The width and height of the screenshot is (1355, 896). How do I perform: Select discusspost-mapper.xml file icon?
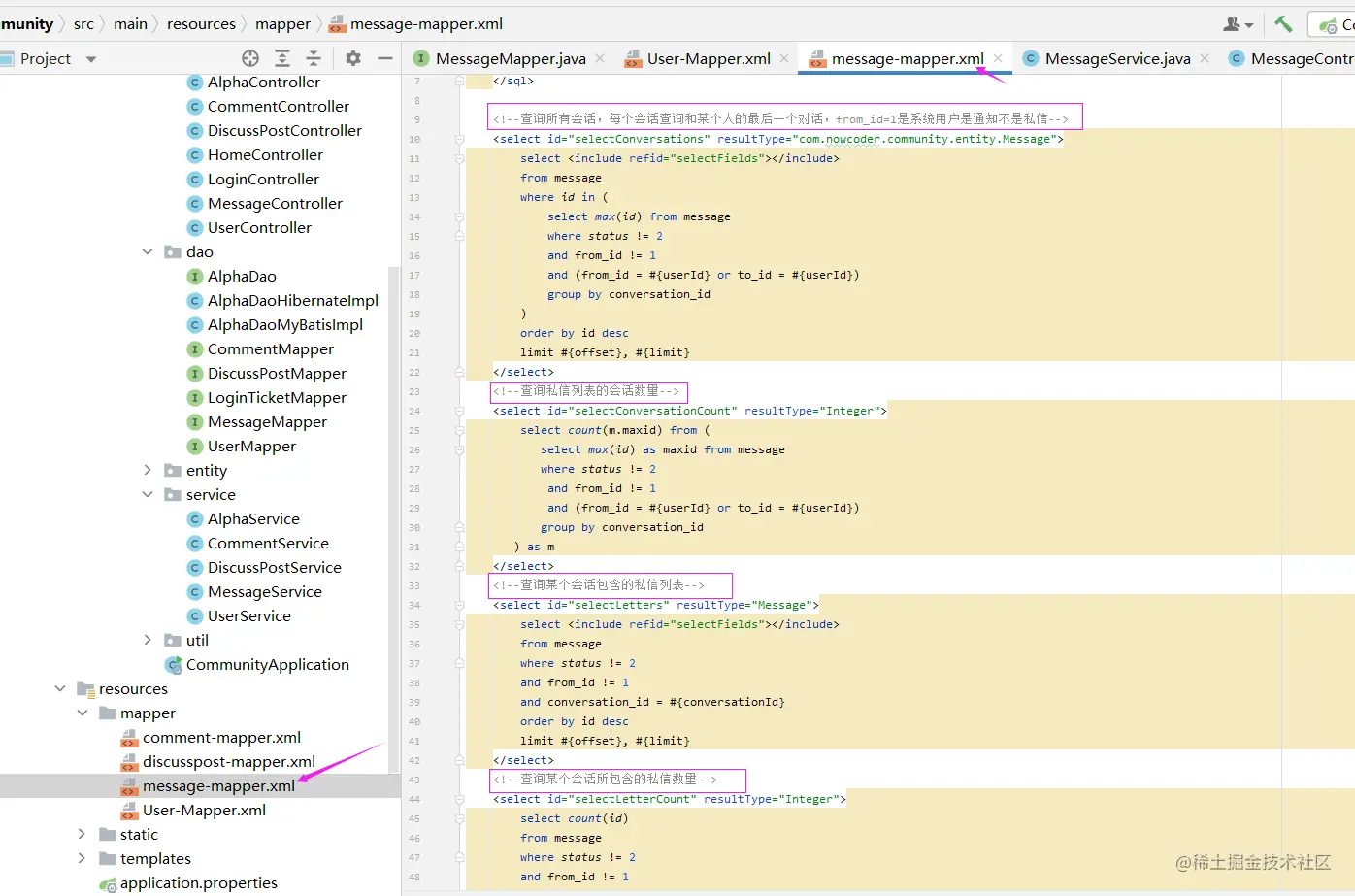pos(129,762)
